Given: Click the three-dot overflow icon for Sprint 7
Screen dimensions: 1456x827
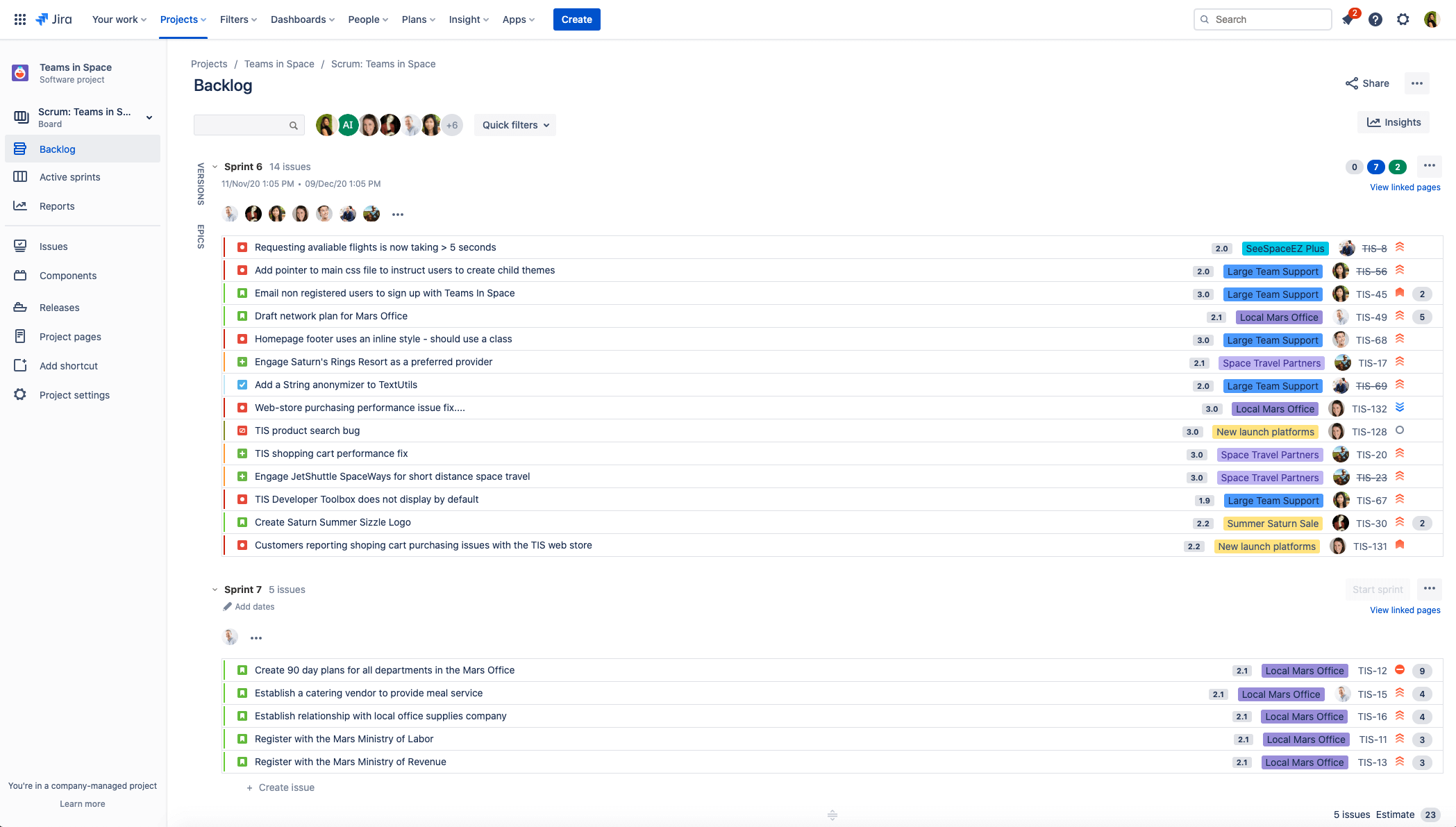Looking at the screenshot, I should [1430, 589].
